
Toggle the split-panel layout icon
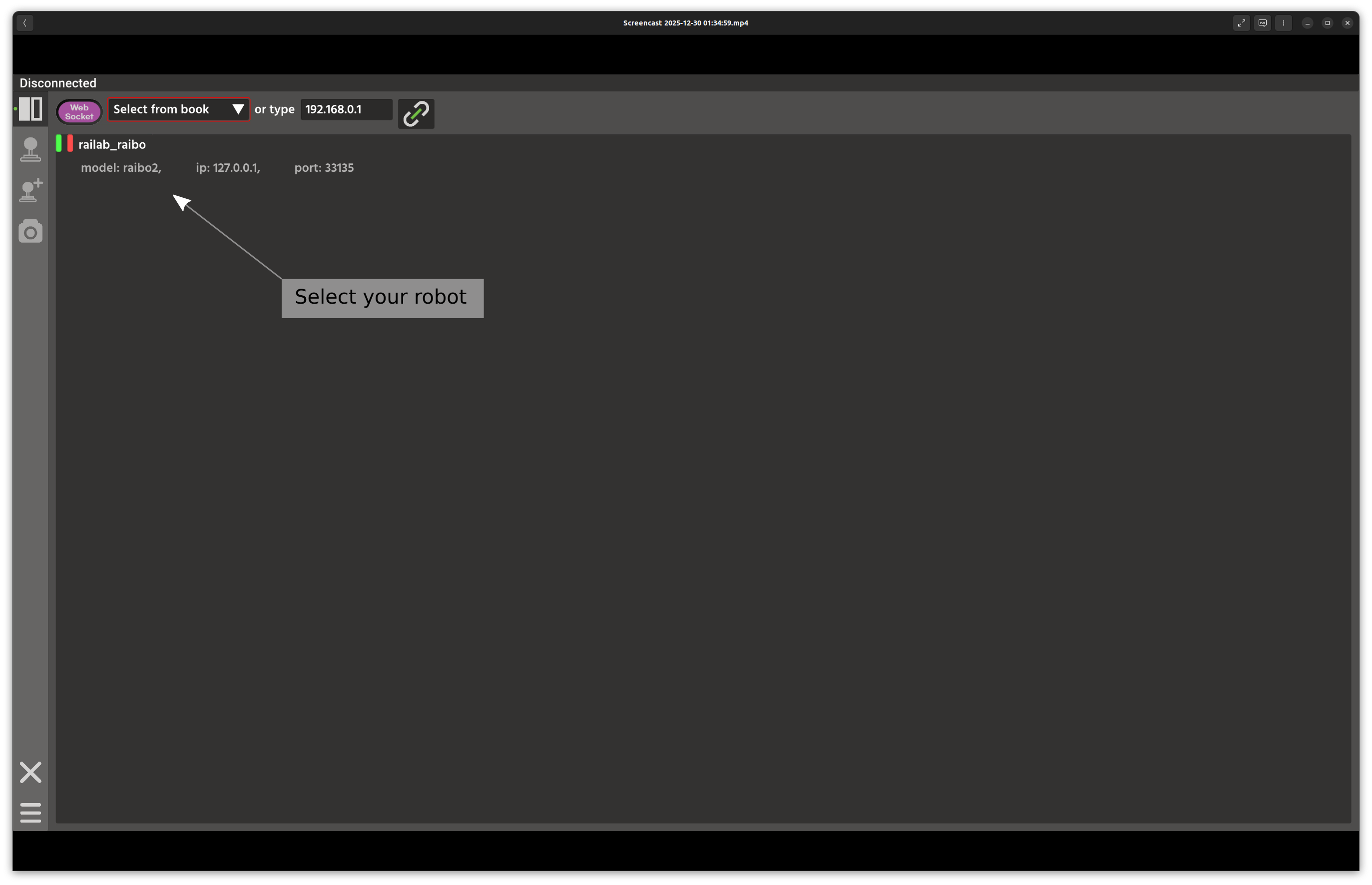pos(30,108)
